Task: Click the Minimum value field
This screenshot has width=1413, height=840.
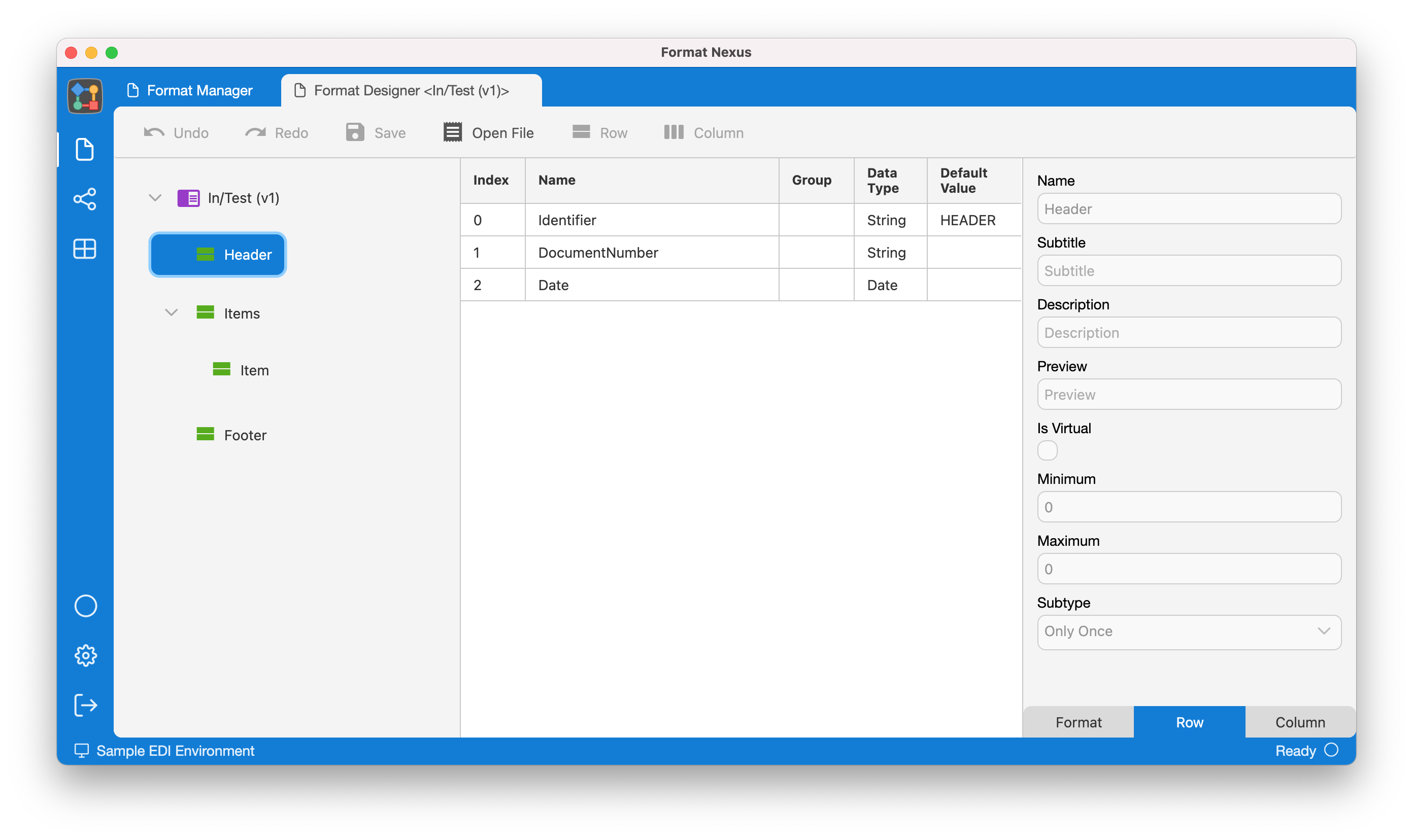Action: [x=1189, y=507]
